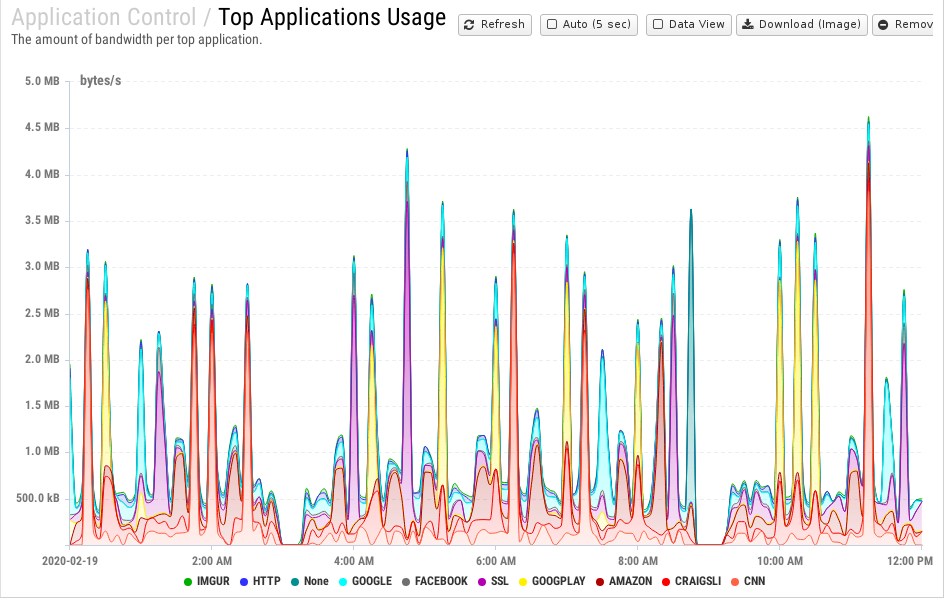Click the download tray icon

click(747, 25)
